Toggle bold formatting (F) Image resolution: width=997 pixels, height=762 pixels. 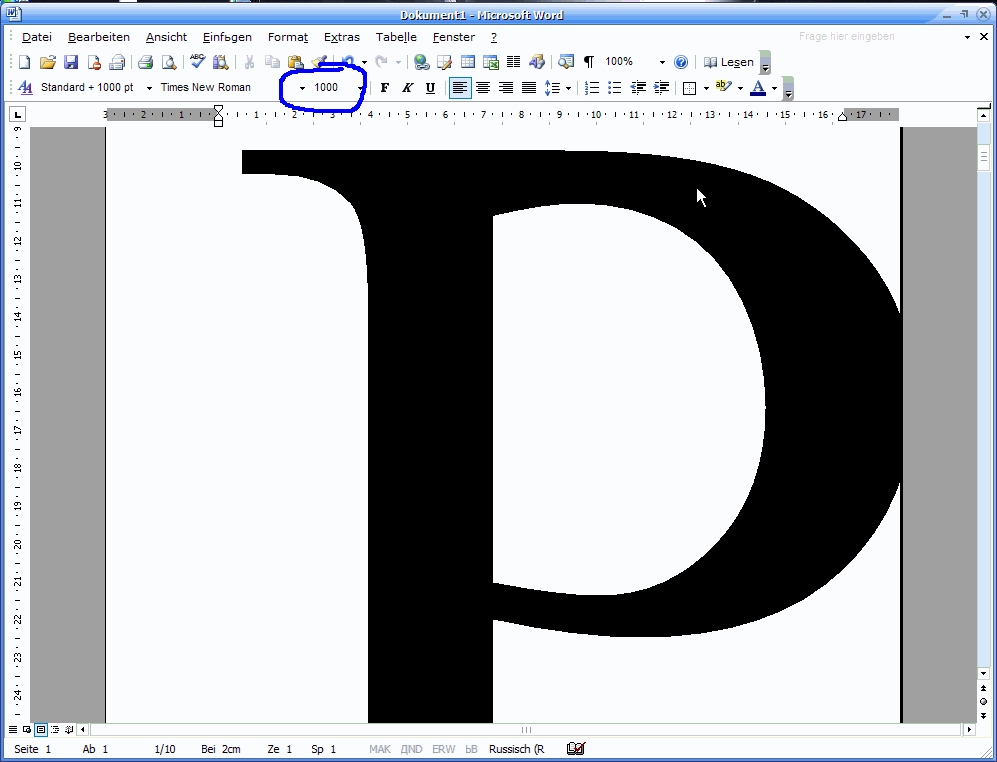pos(385,88)
